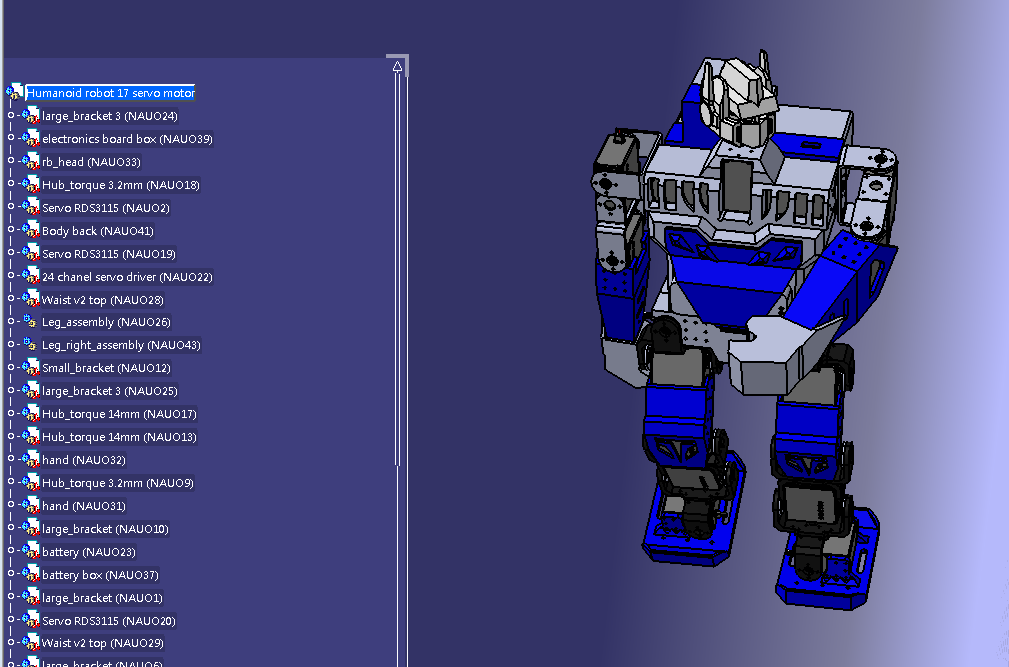This screenshot has height=667, width=1009.
Task: Select large_bracket (NAUO10) in the tree
Action: (x=105, y=529)
